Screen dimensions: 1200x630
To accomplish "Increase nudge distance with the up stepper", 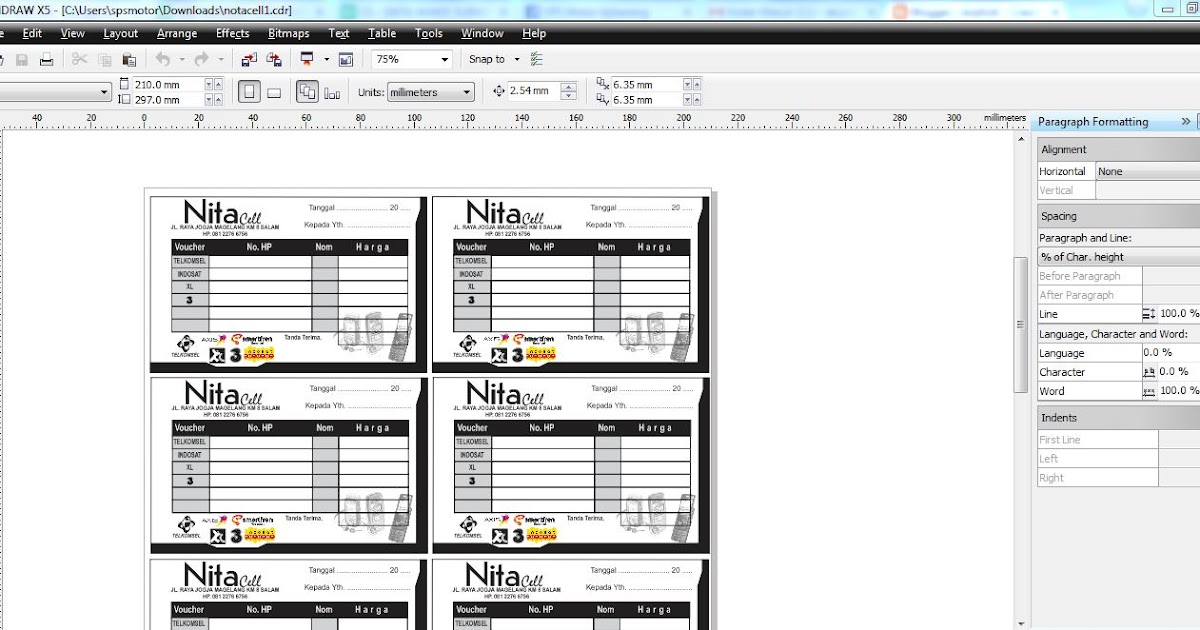I will pyautogui.click(x=568, y=87).
